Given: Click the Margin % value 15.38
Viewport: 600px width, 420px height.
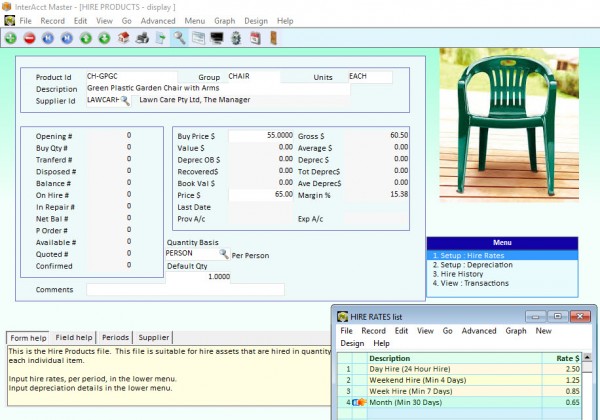Looking at the screenshot, I should click(x=399, y=194).
